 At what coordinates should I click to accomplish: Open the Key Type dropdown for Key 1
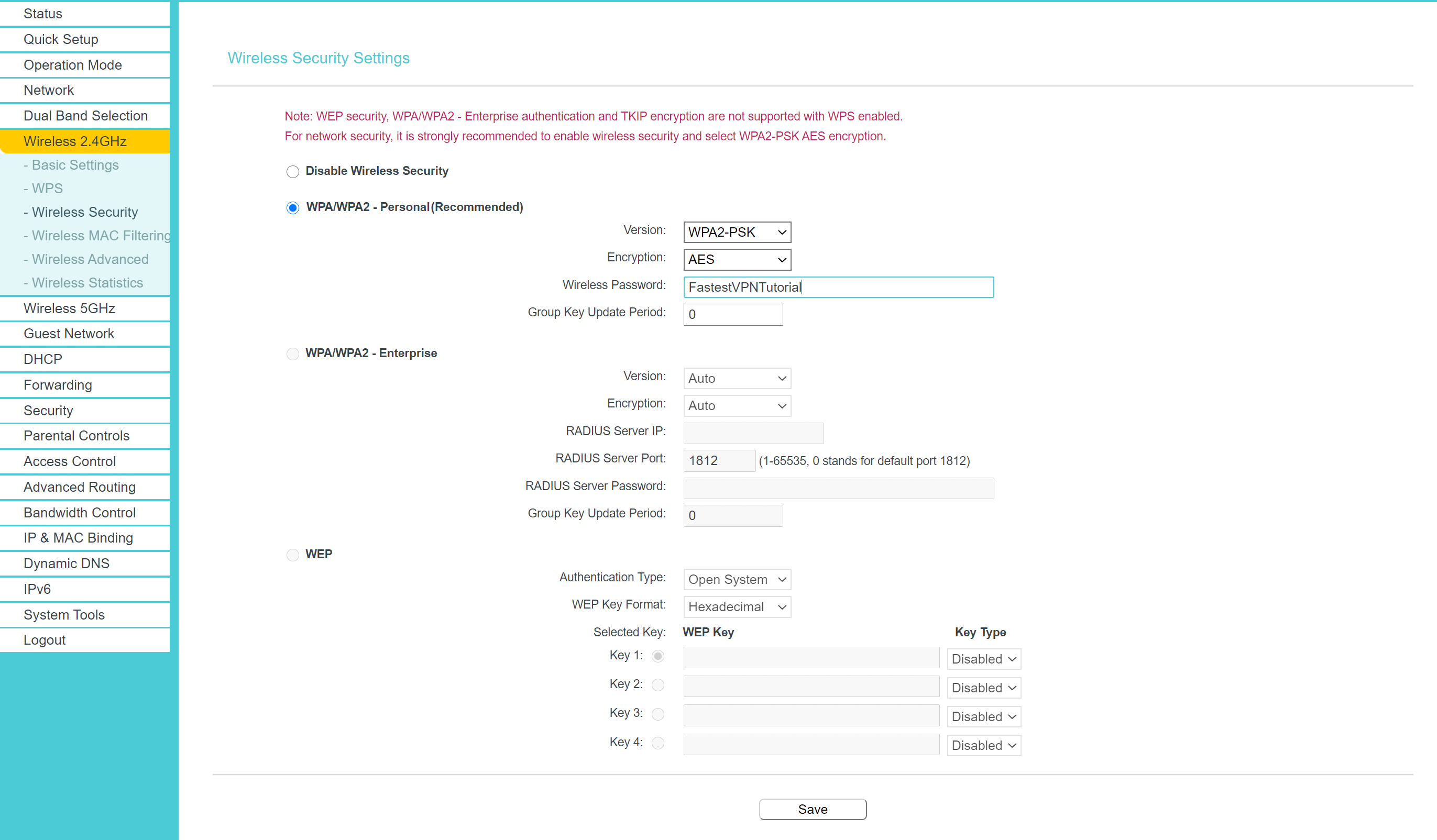coord(983,659)
